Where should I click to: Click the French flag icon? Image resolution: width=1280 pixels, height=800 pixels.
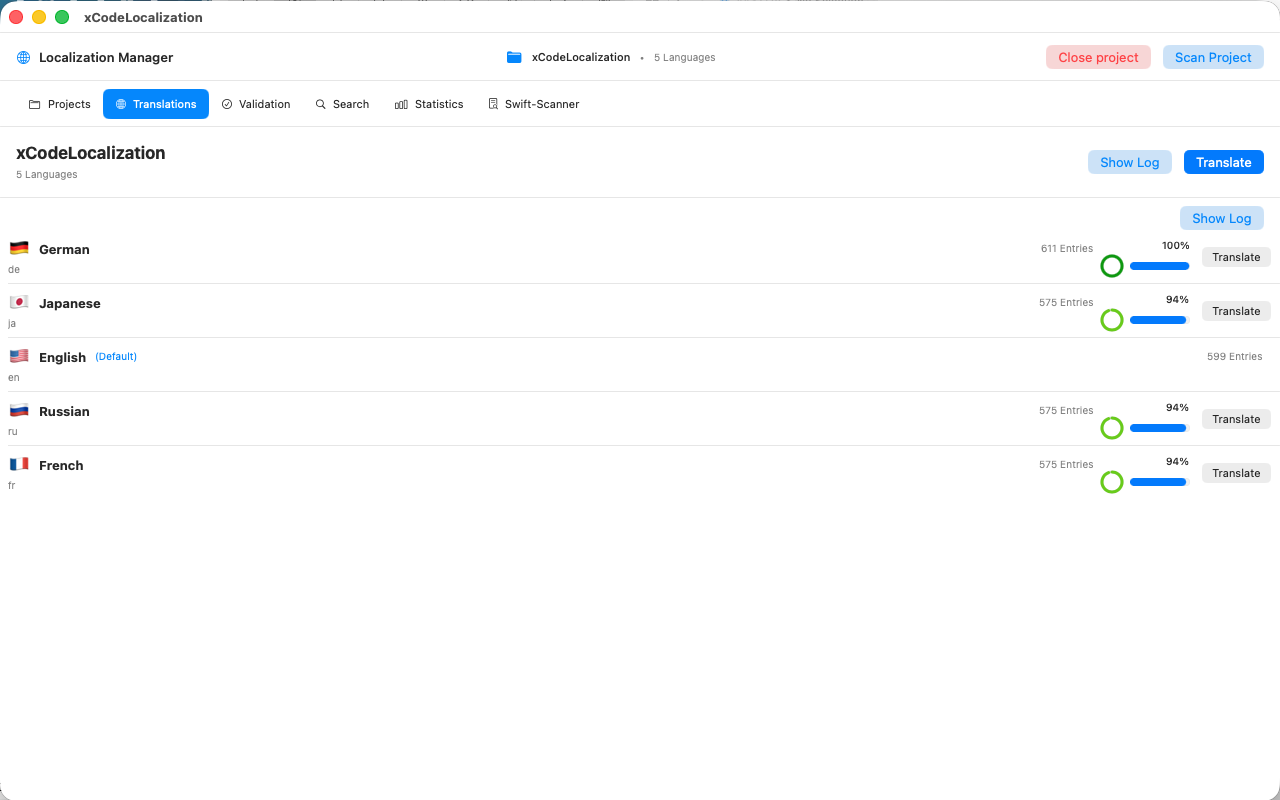tap(19, 463)
